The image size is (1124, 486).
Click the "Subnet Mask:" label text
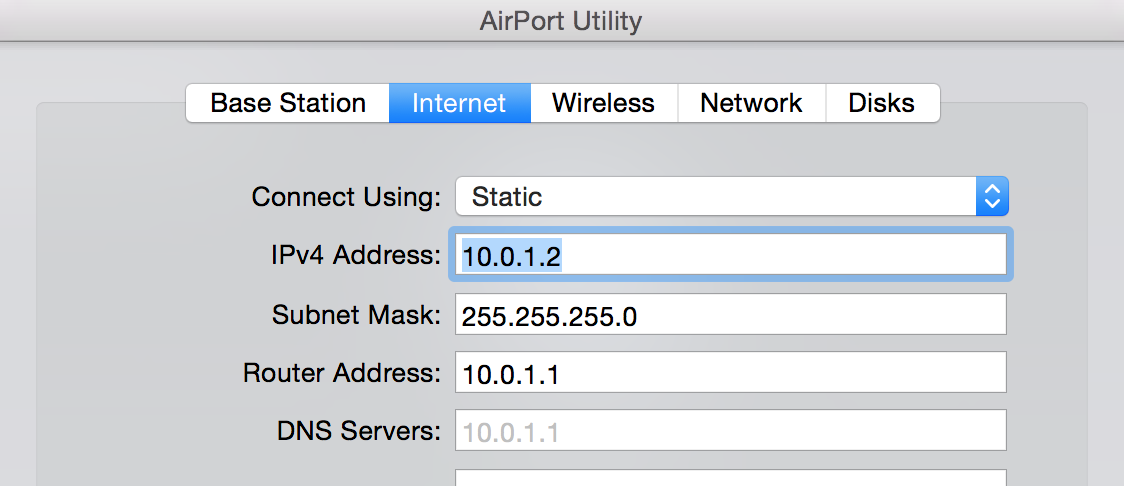point(356,315)
